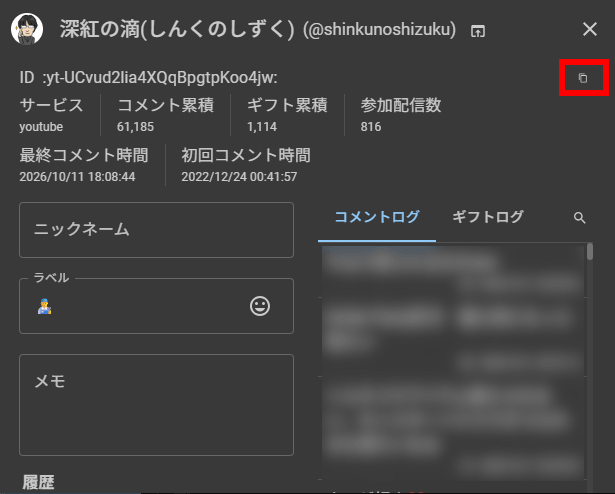Focus the メモ text area
The height and width of the screenshot is (494, 615).
(156, 405)
